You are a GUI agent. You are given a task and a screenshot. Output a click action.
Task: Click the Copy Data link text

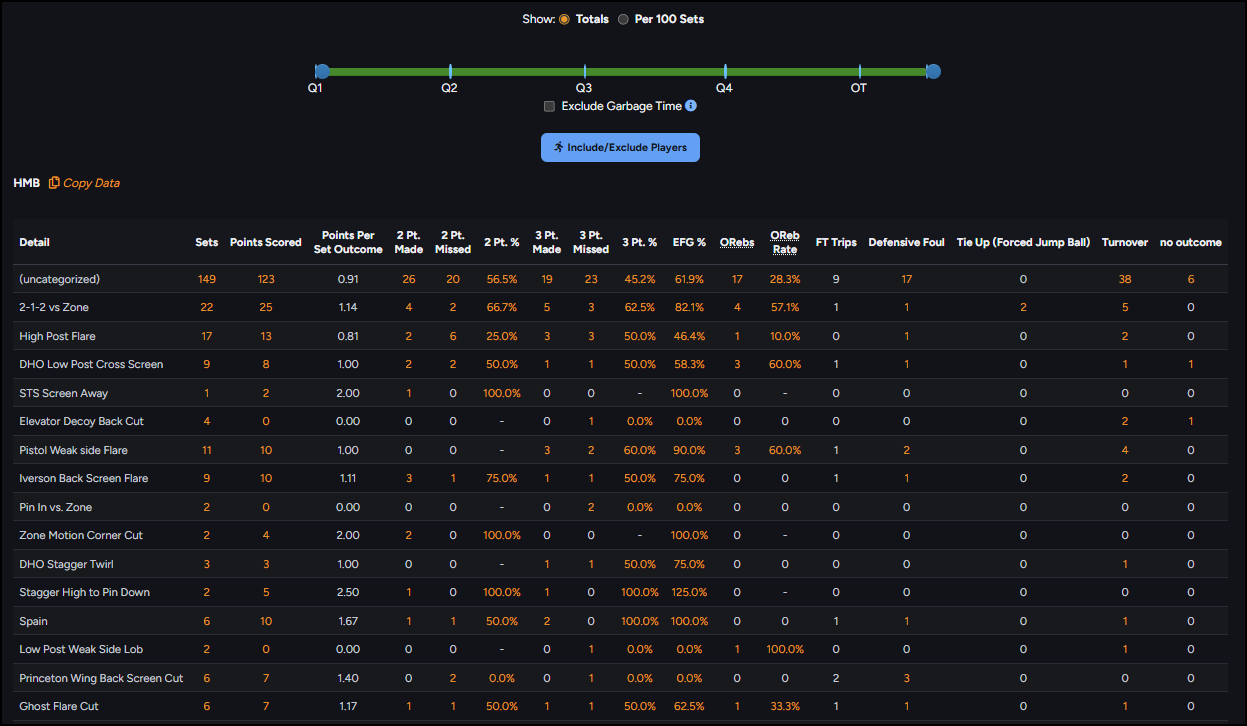click(91, 183)
